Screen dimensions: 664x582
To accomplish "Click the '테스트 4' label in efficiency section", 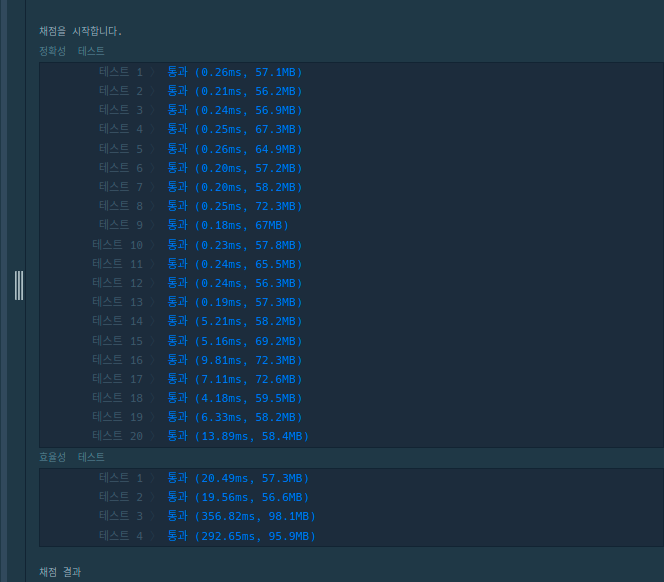I will 121,536.
